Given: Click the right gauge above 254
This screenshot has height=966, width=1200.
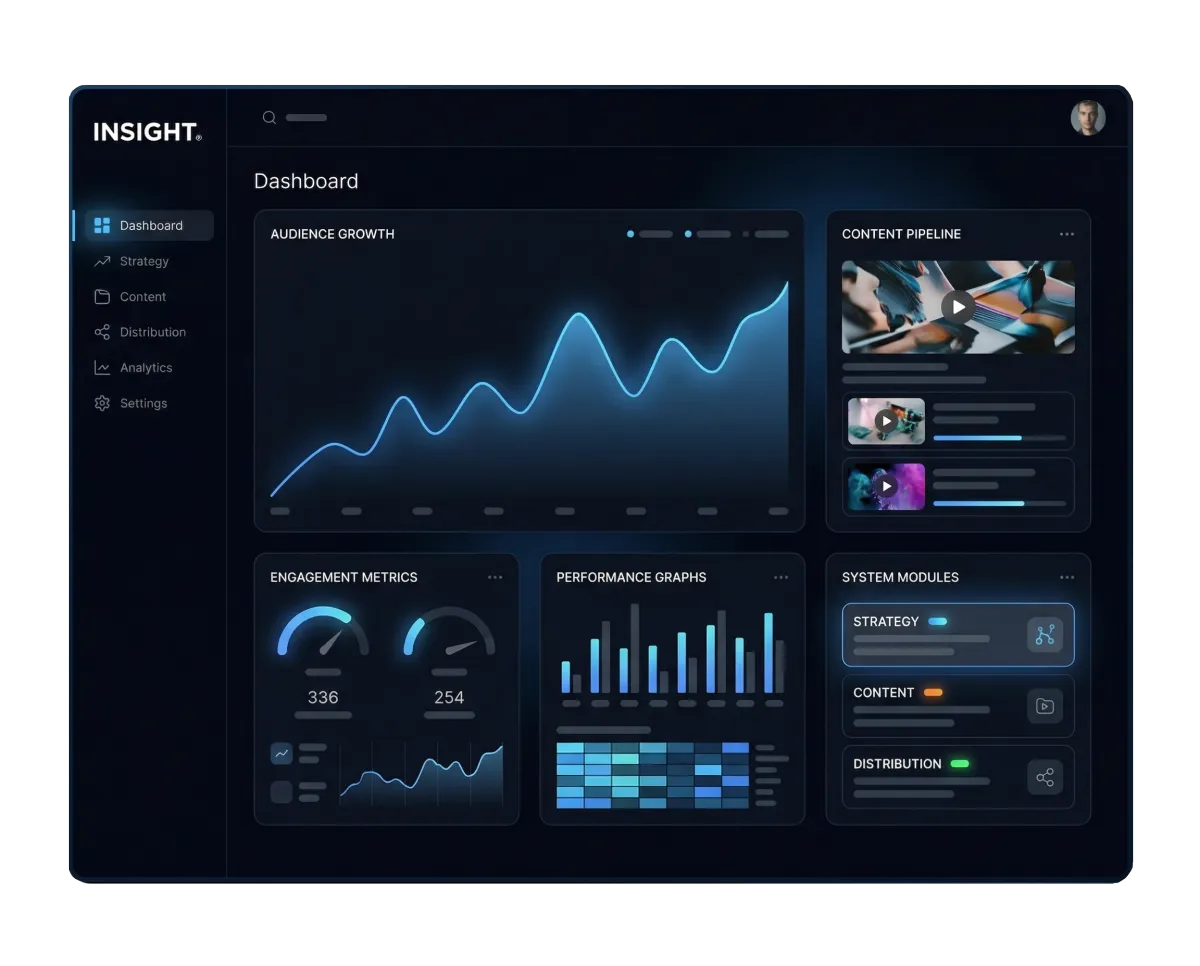Looking at the screenshot, I should click(449, 631).
